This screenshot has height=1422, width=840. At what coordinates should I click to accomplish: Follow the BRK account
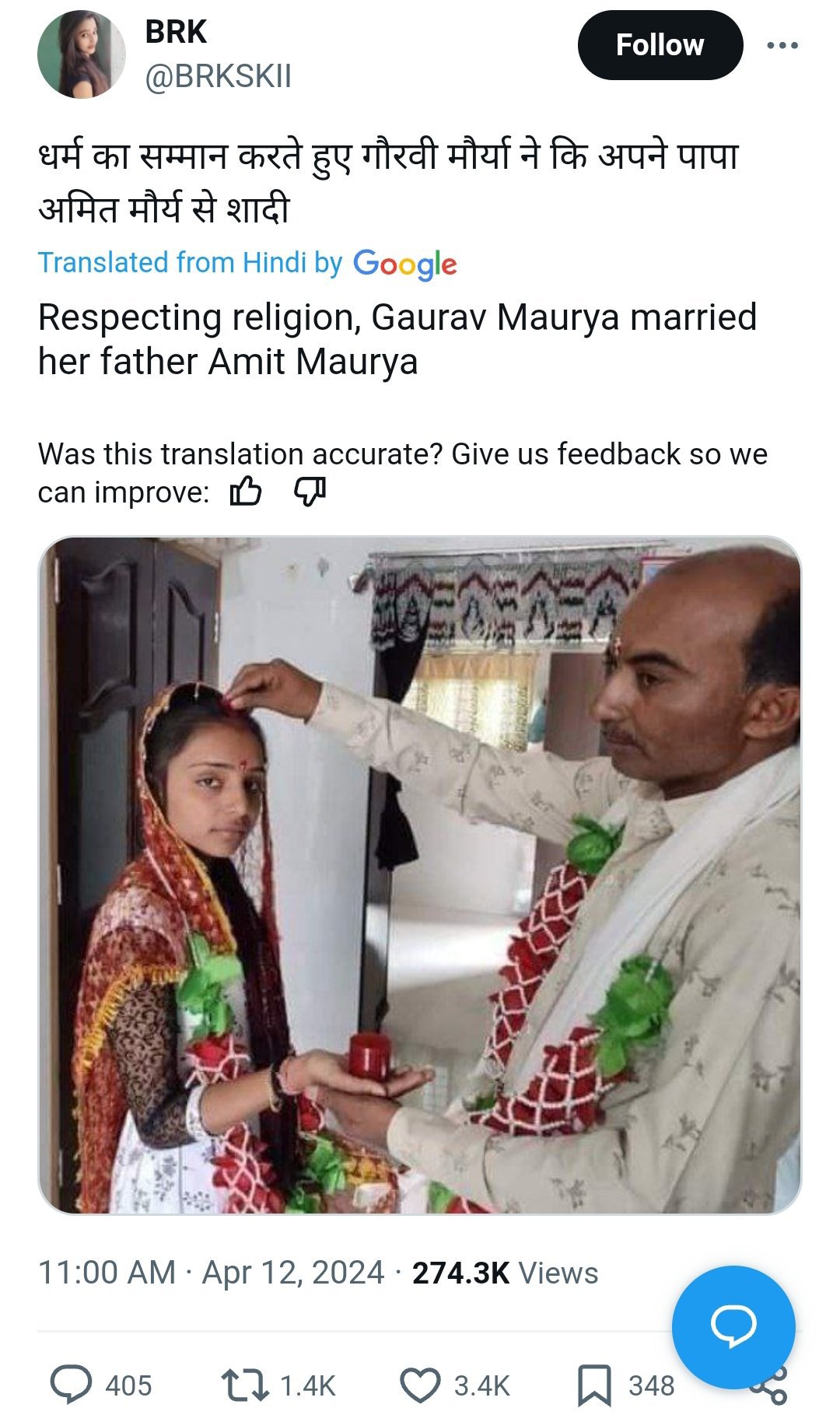tap(660, 45)
